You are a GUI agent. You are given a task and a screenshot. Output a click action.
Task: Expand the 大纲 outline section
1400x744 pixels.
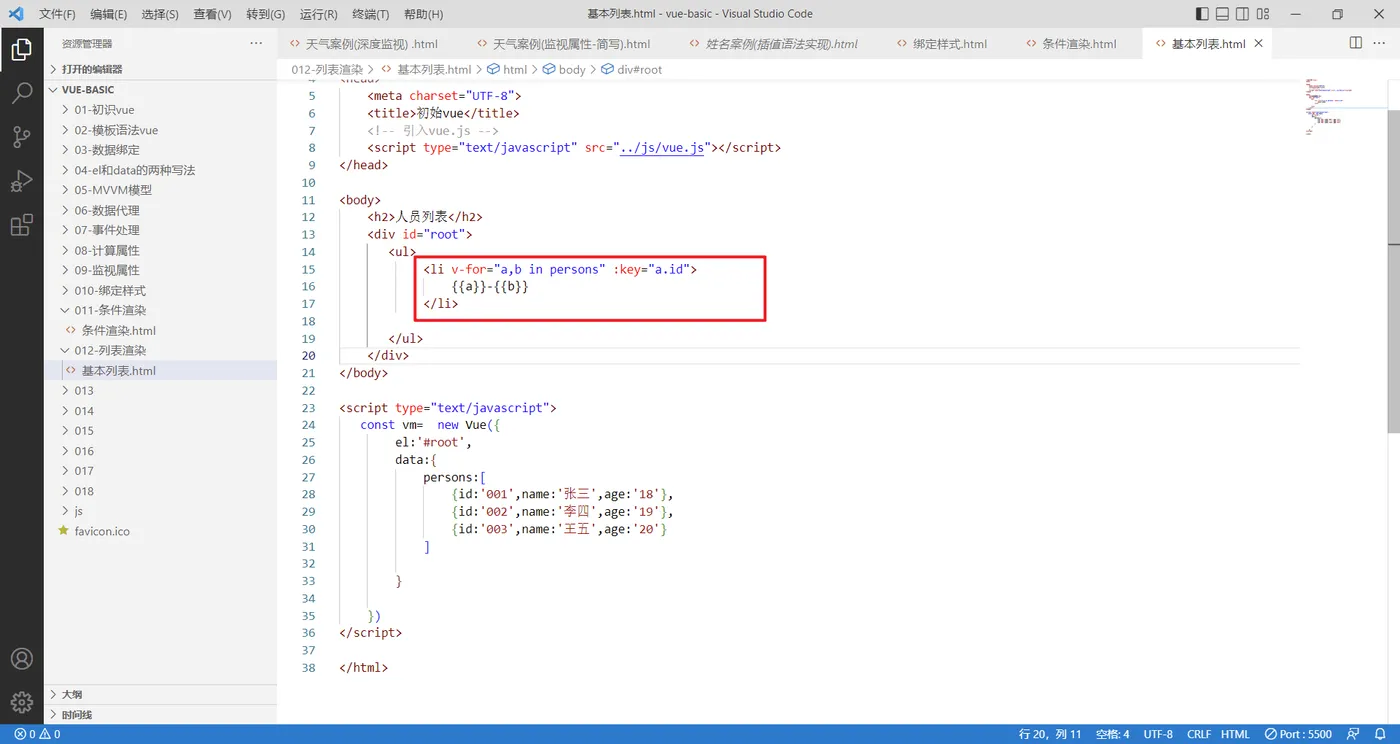[160, 694]
